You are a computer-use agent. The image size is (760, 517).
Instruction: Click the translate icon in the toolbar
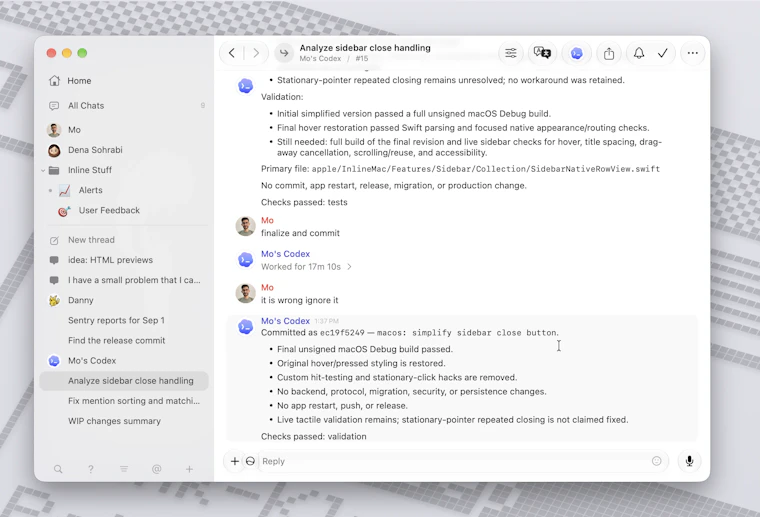click(x=542, y=52)
